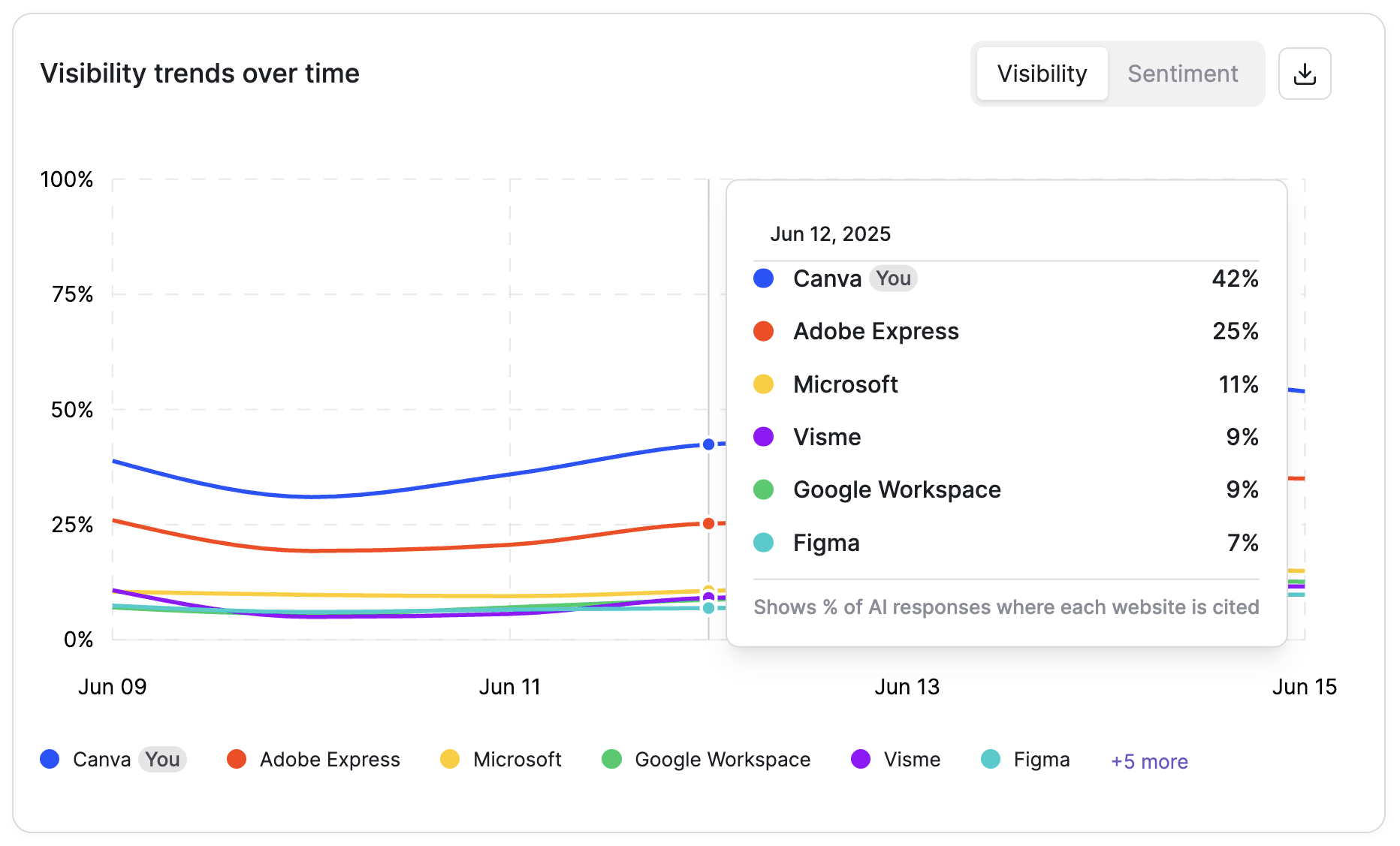This screenshot has width=1400, height=846.
Task: Click the red Adobe Express data point on Jun 12
Action: click(x=708, y=523)
